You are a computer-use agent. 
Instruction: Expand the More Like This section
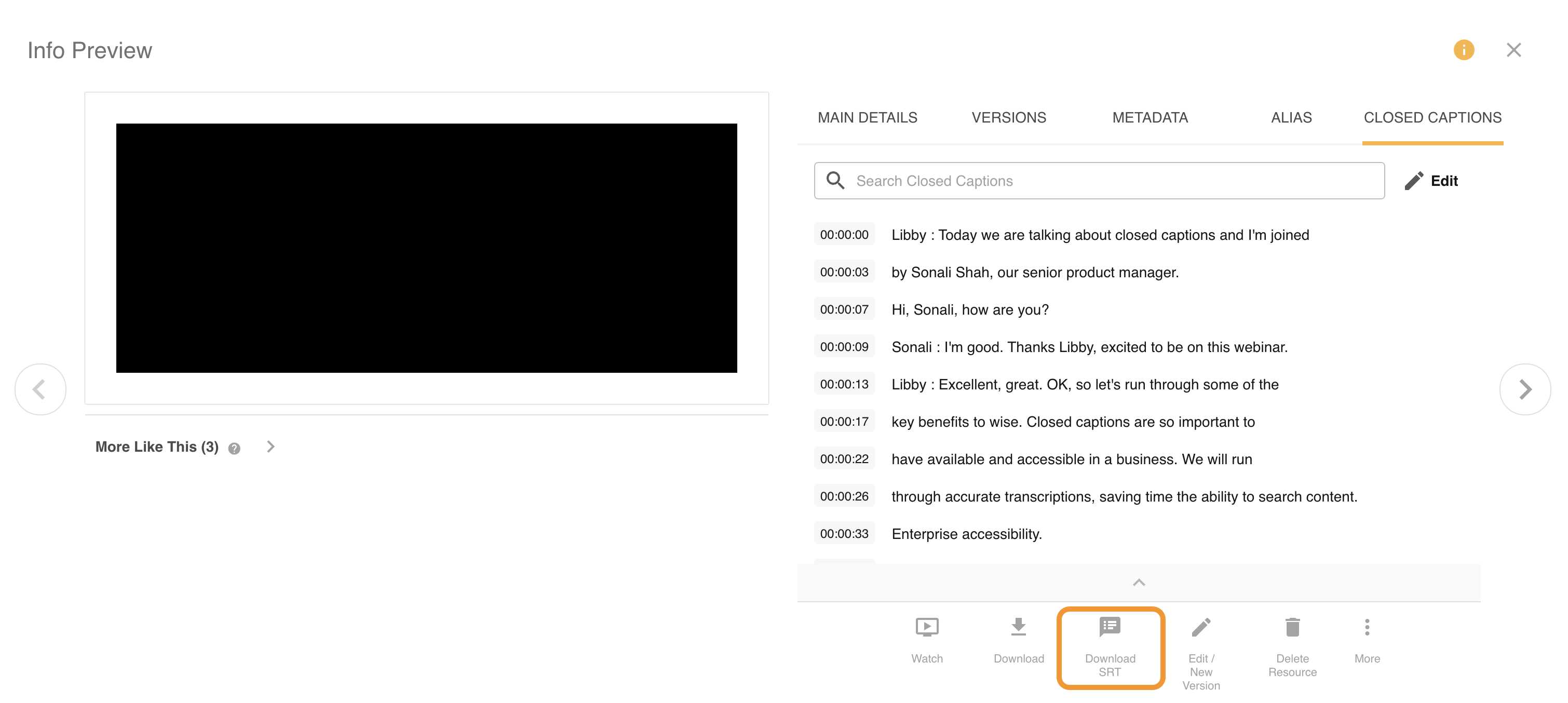point(271,447)
